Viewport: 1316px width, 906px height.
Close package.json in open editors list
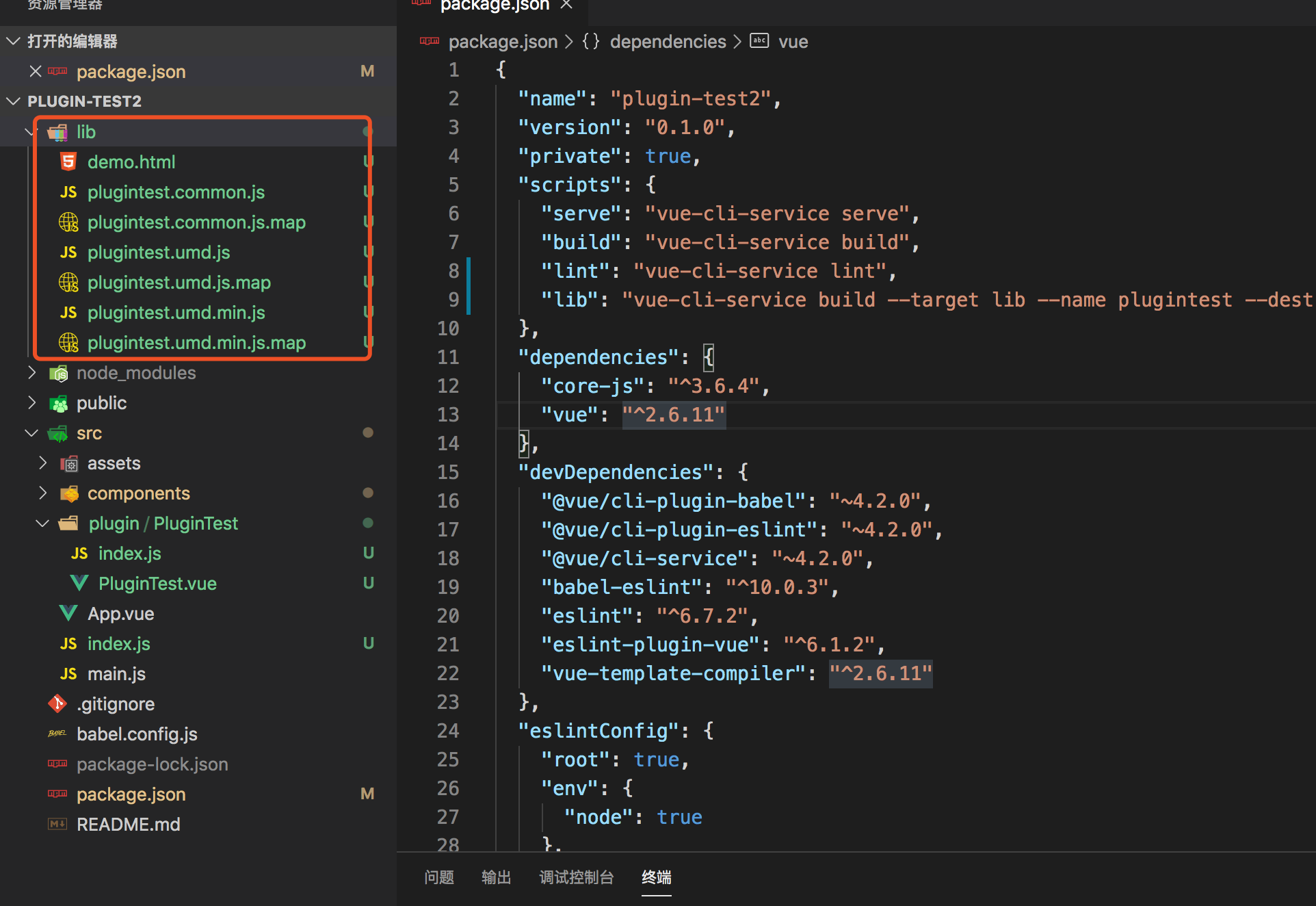coord(36,71)
